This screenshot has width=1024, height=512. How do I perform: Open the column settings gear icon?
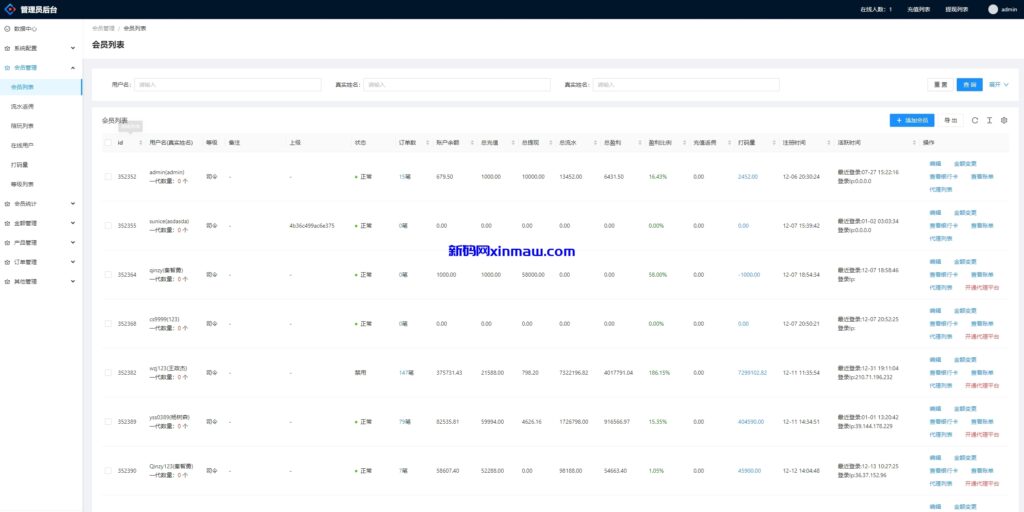click(x=1004, y=120)
